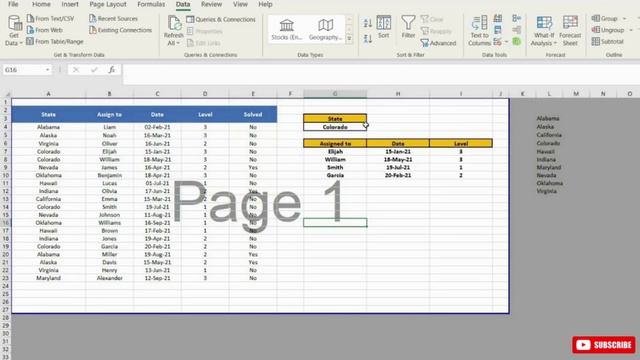This screenshot has width=640, height=360.
Task: Click the Assigned to yellow header
Action: point(335,143)
